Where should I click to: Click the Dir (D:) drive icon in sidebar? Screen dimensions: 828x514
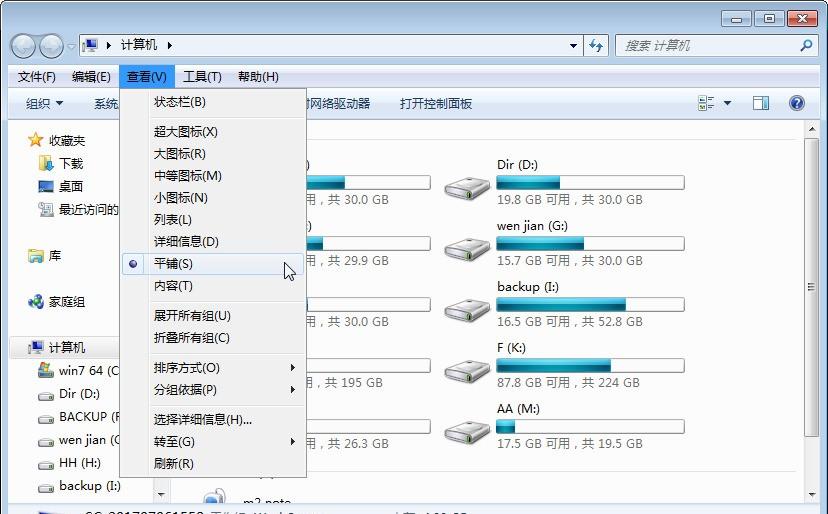pyautogui.click(x=46, y=395)
